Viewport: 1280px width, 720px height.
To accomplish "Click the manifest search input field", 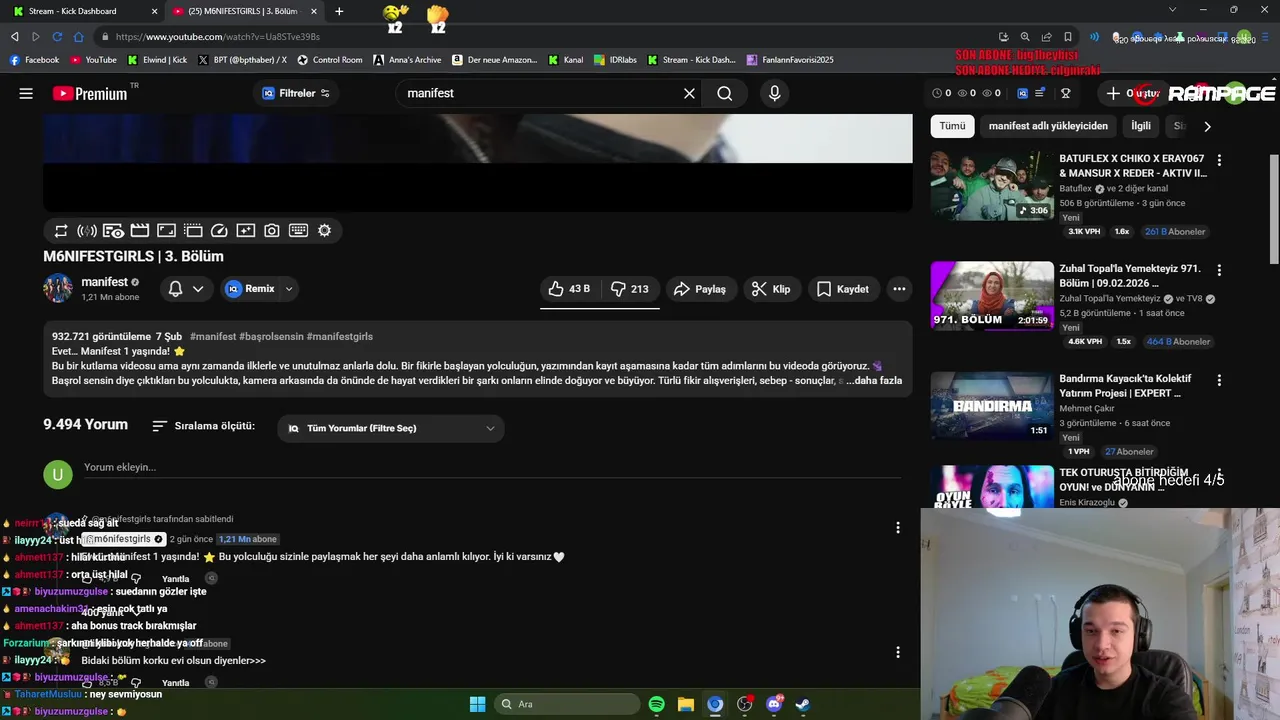I will [x=540, y=93].
